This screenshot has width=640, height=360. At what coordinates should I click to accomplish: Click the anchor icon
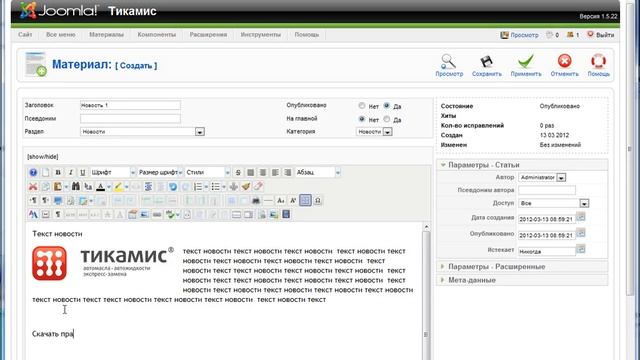click(233, 187)
